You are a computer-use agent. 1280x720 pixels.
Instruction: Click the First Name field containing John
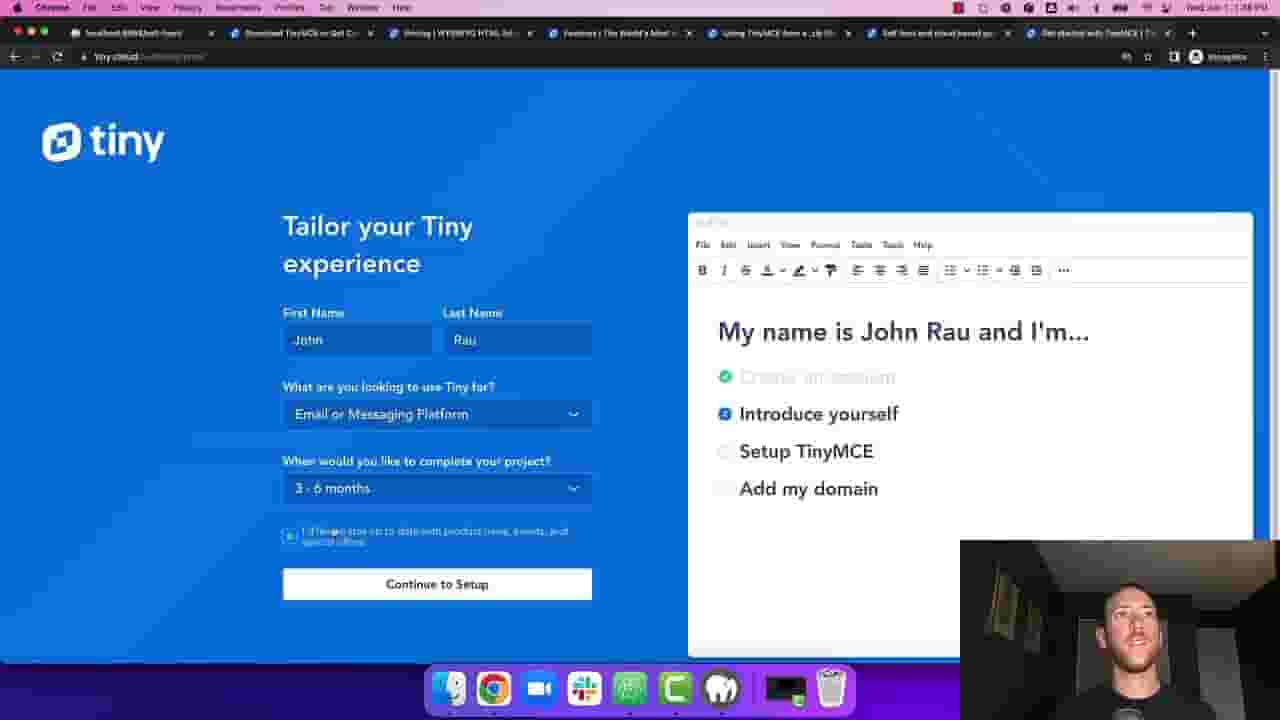357,340
